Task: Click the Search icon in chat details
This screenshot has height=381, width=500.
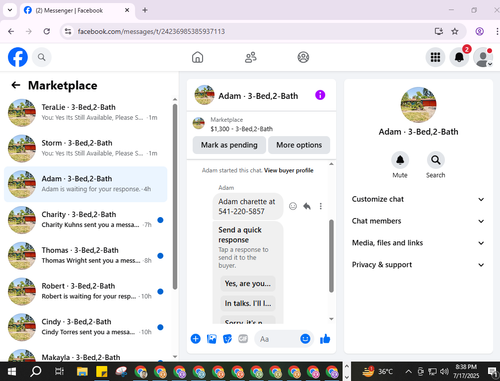Action: 436,160
